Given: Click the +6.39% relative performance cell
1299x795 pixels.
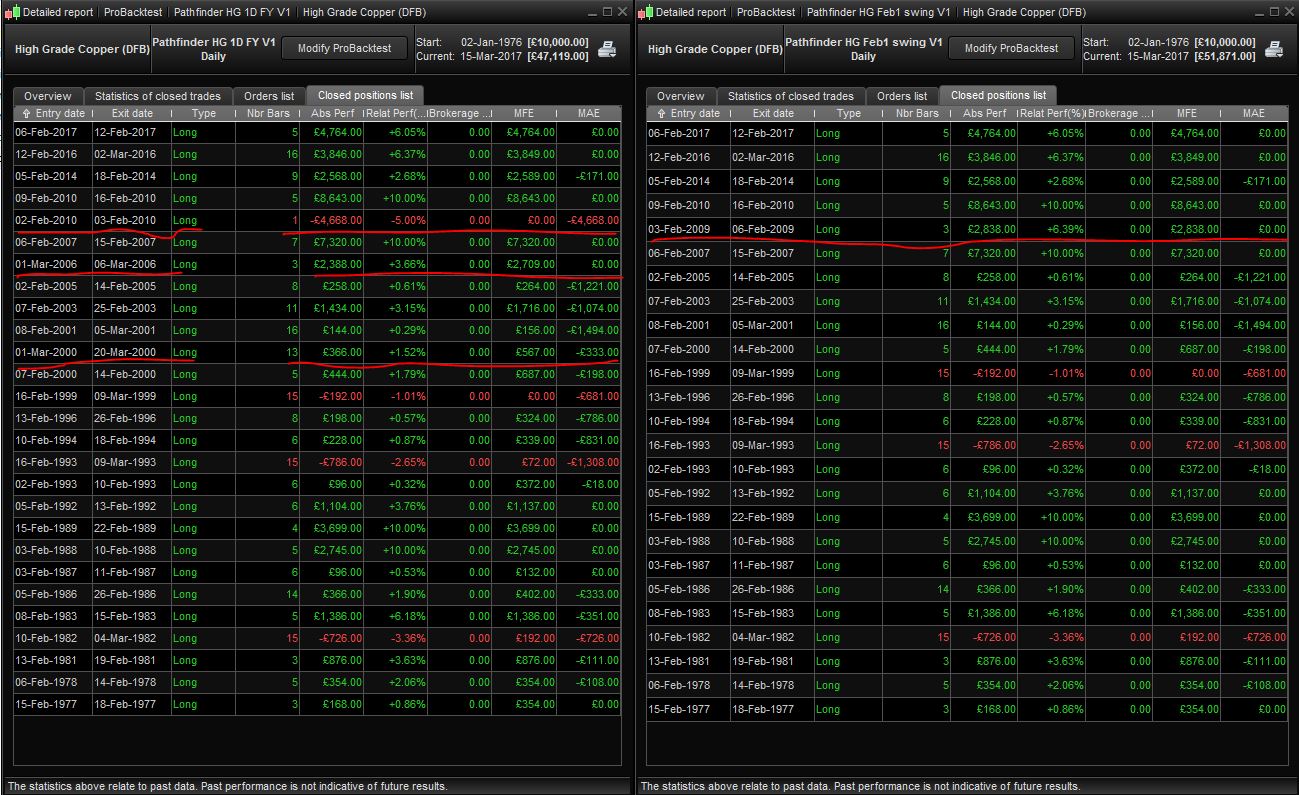Looking at the screenshot, I should pos(1051,229).
